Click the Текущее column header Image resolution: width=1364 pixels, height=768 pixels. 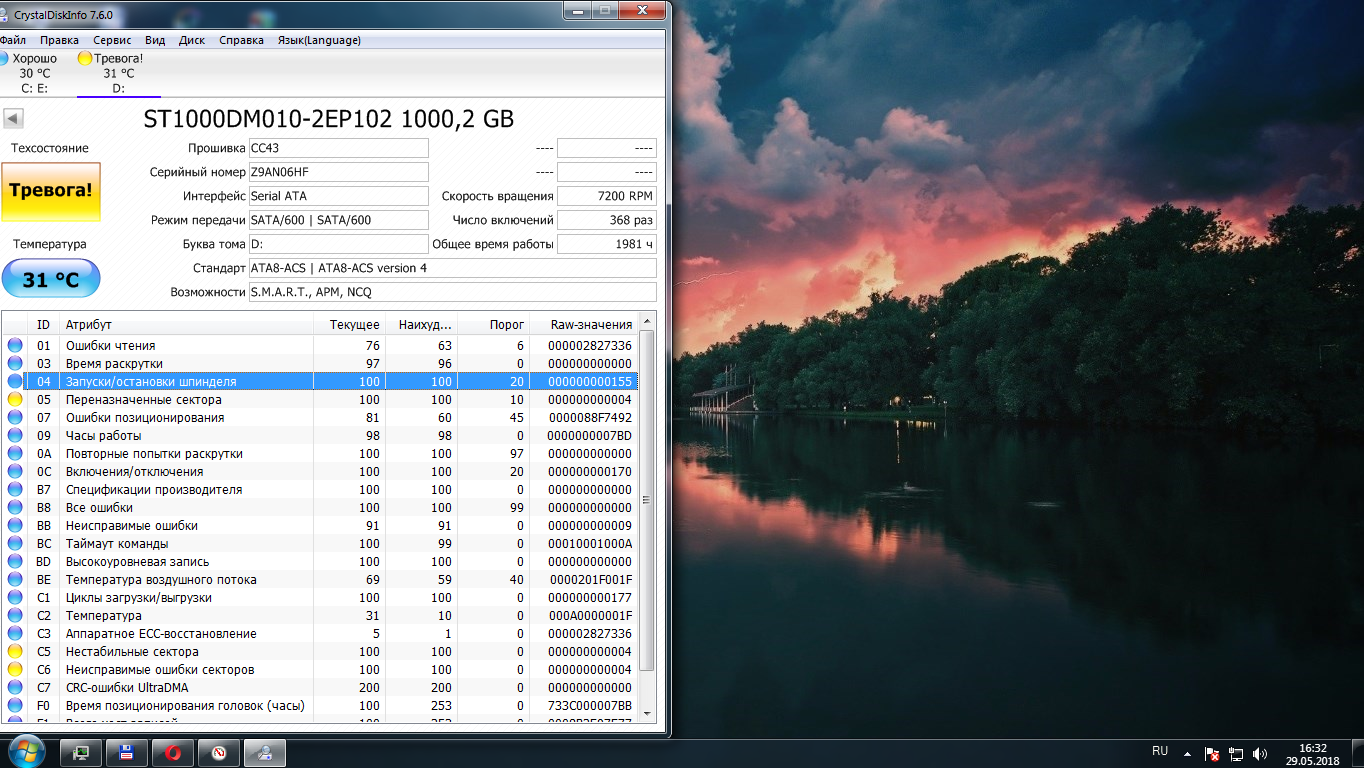point(349,324)
